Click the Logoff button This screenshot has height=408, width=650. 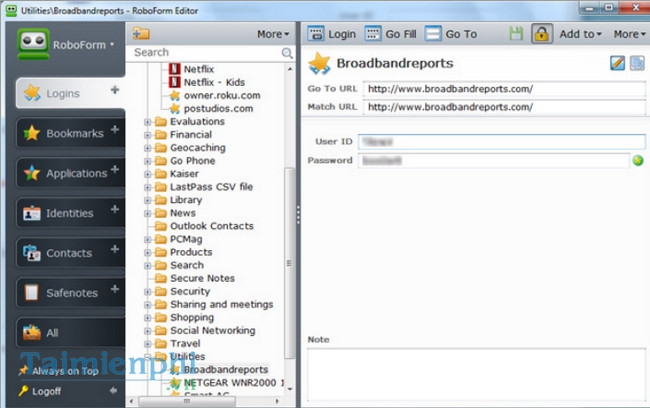pyautogui.click(x=47, y=391)
